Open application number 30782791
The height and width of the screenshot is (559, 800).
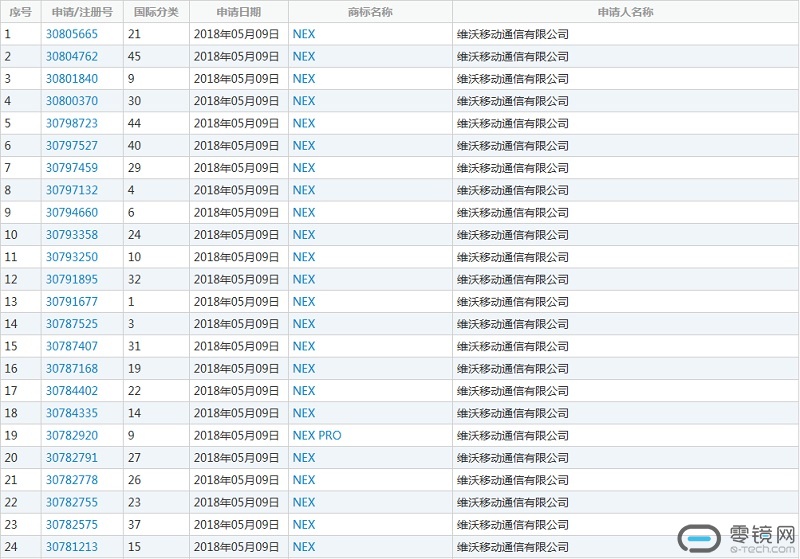pyautogui.click(x=71, y=458)
